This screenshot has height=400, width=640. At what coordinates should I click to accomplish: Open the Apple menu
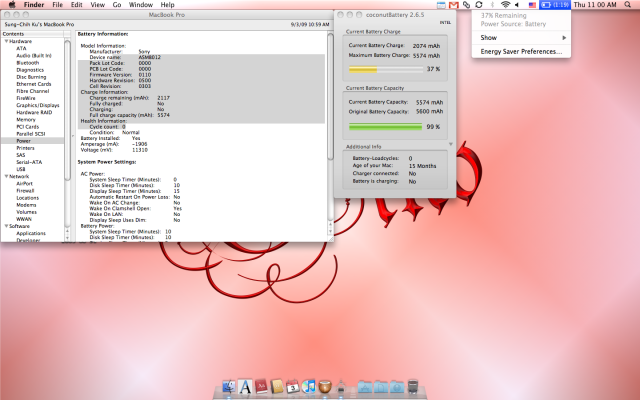12,4
